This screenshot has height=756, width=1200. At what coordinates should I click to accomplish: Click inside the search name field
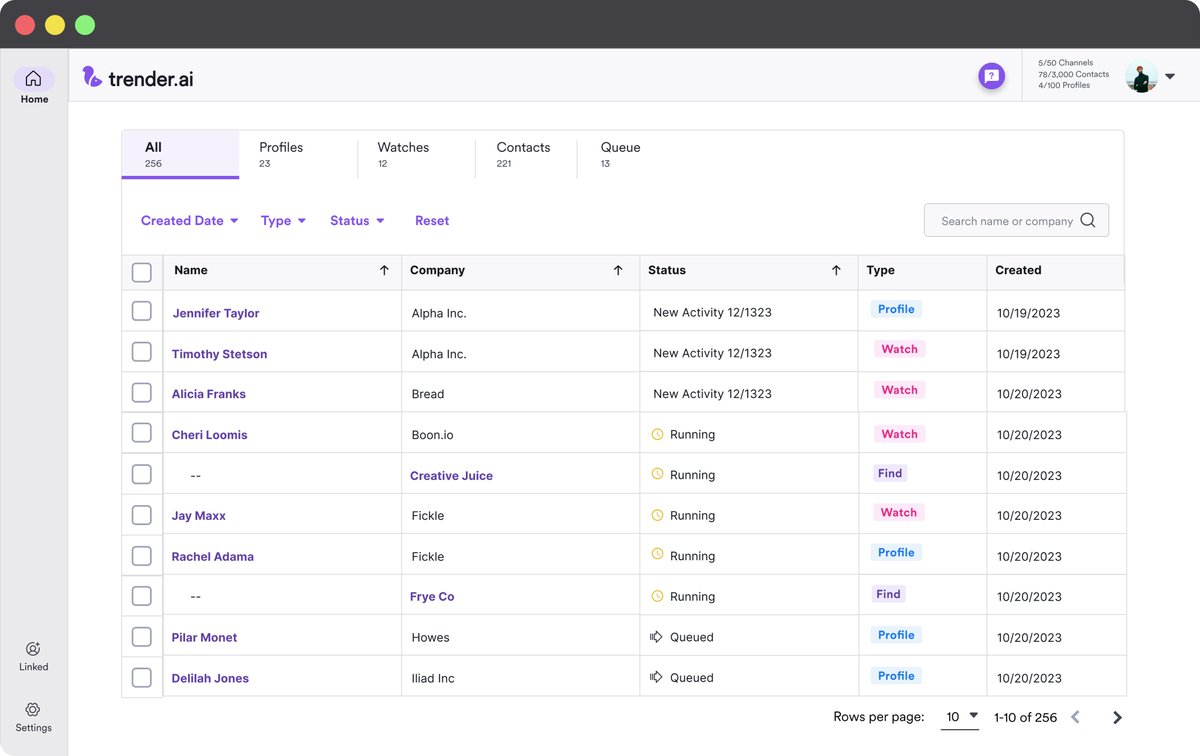click(x=1000, y=220)
